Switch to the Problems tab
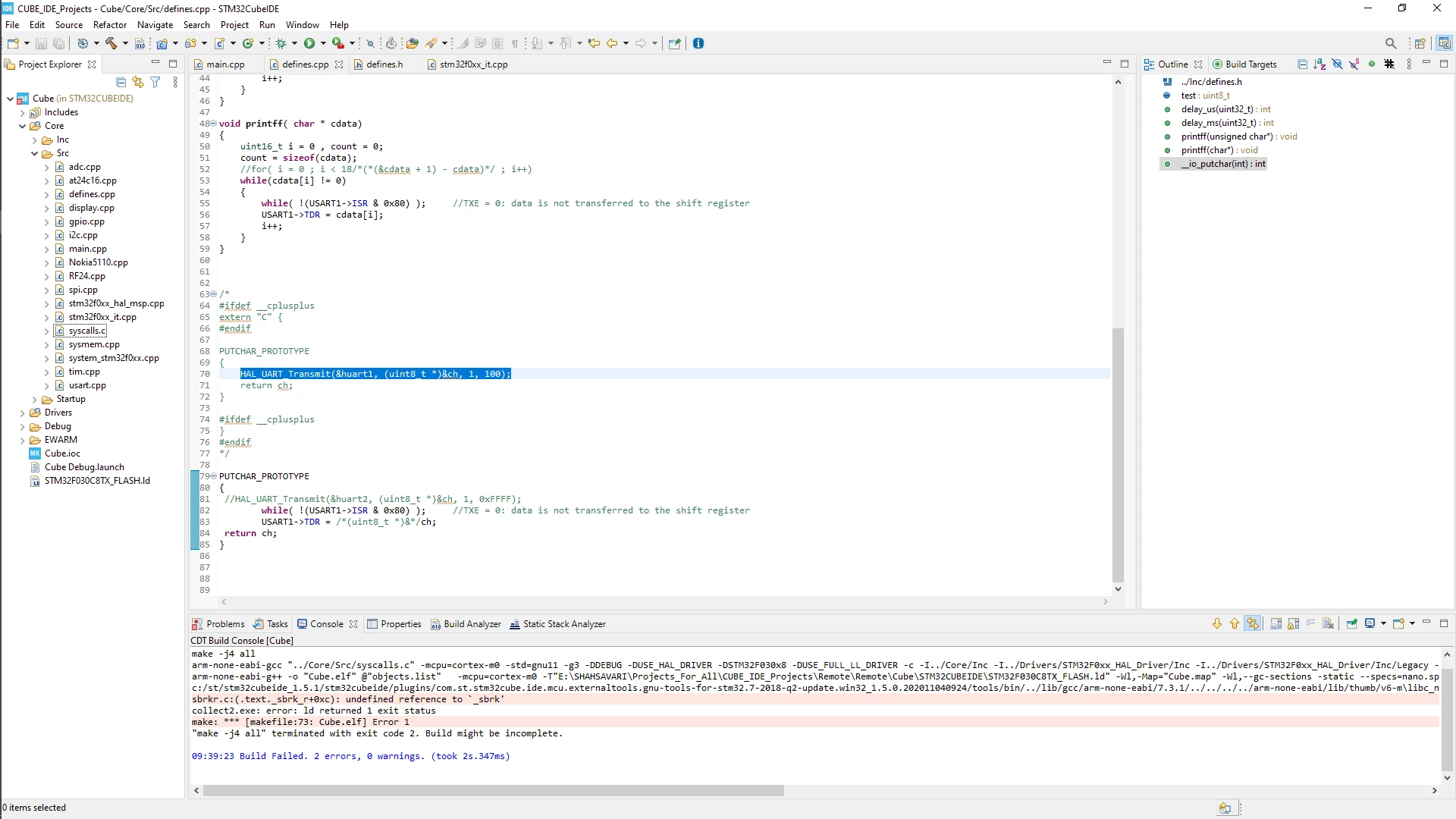 (x=218, y=624)
